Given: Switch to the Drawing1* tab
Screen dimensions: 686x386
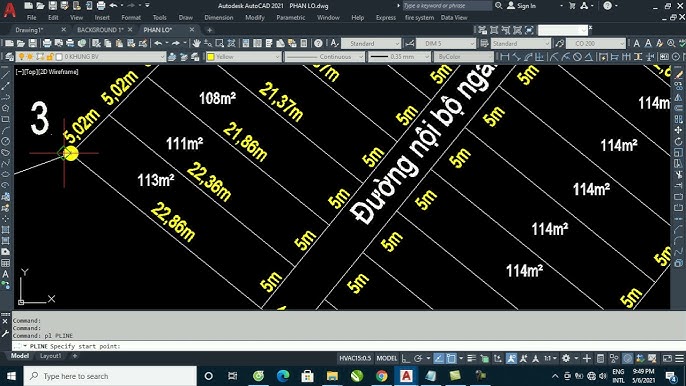Looking at the screenshot, I should (29, 30).
